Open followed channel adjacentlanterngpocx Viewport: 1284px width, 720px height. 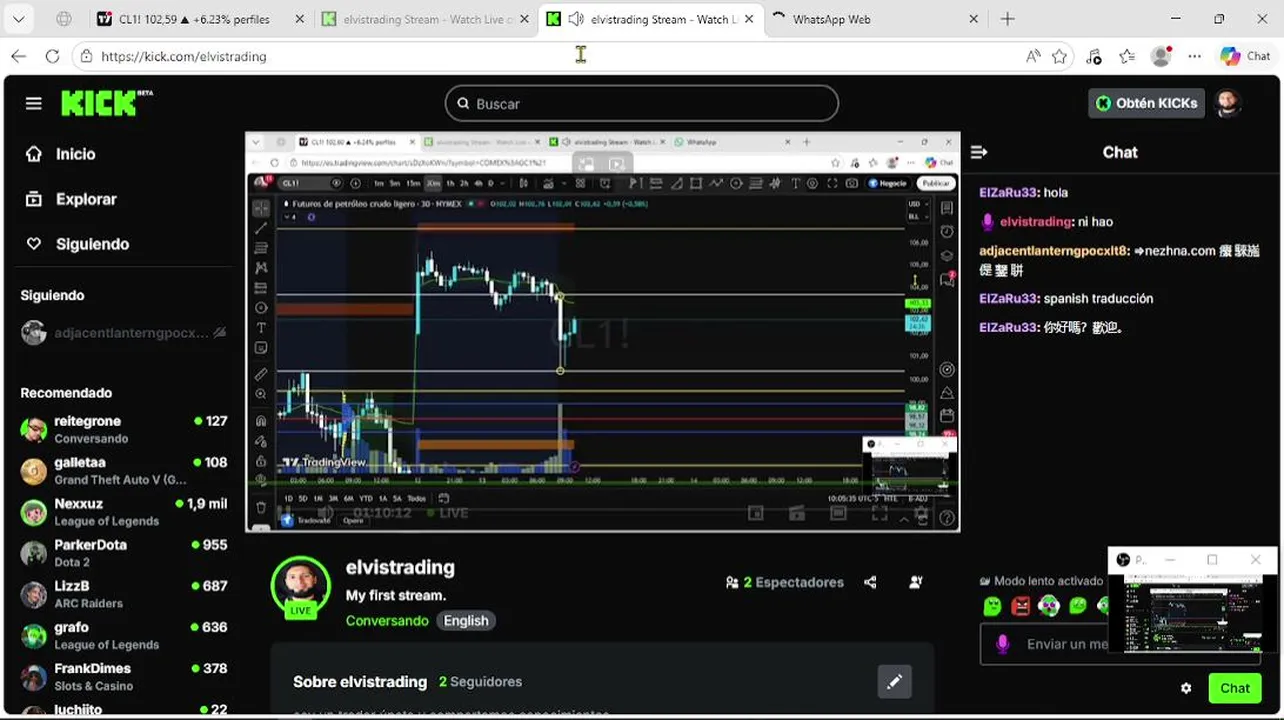(x=123, y=333)
